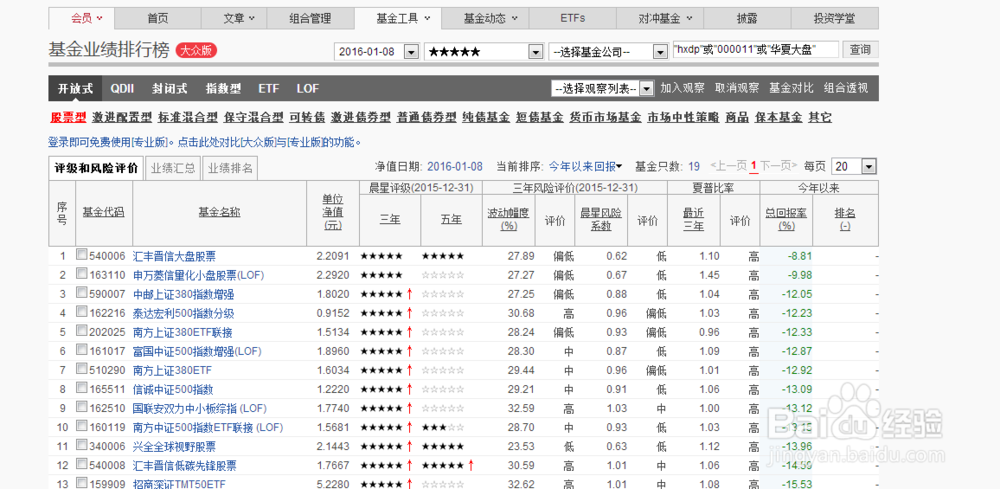The height and width of the screenshot is (489, 1000).
Task: Switch to the 业绩排名 tab
Action: click(230, 168)
